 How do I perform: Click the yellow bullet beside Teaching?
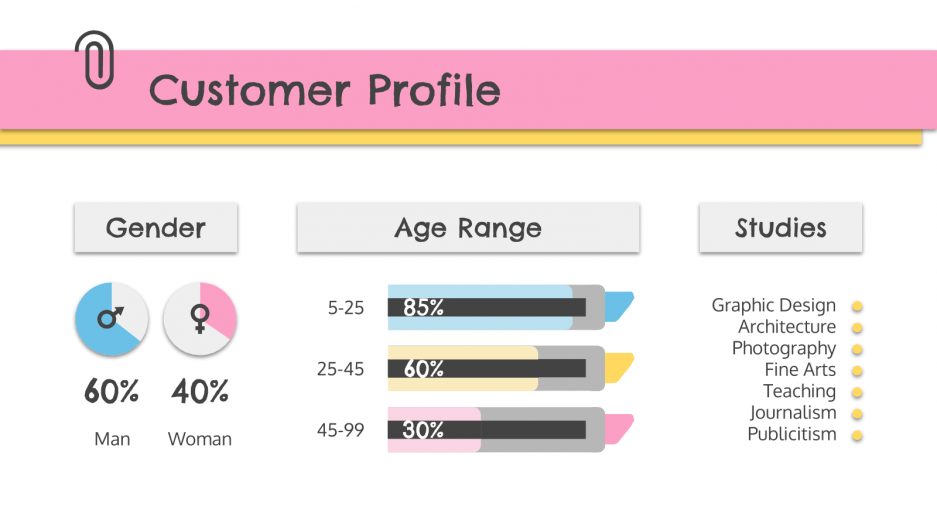point(857,392)
